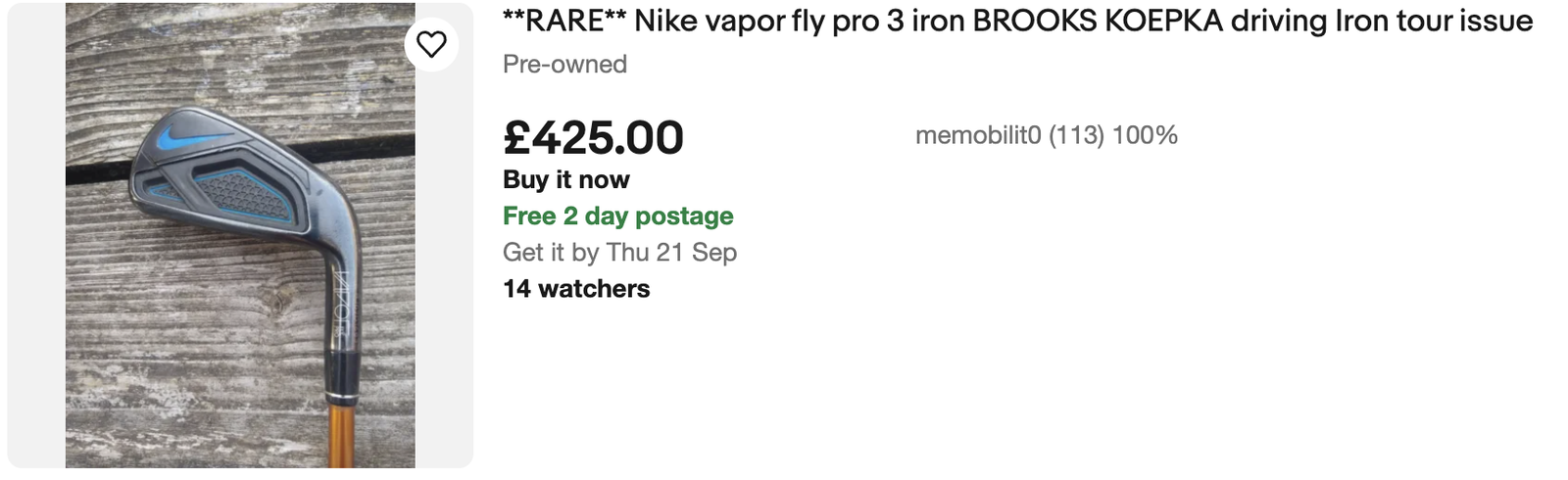Click the 14 watchers label

[575, 289]
